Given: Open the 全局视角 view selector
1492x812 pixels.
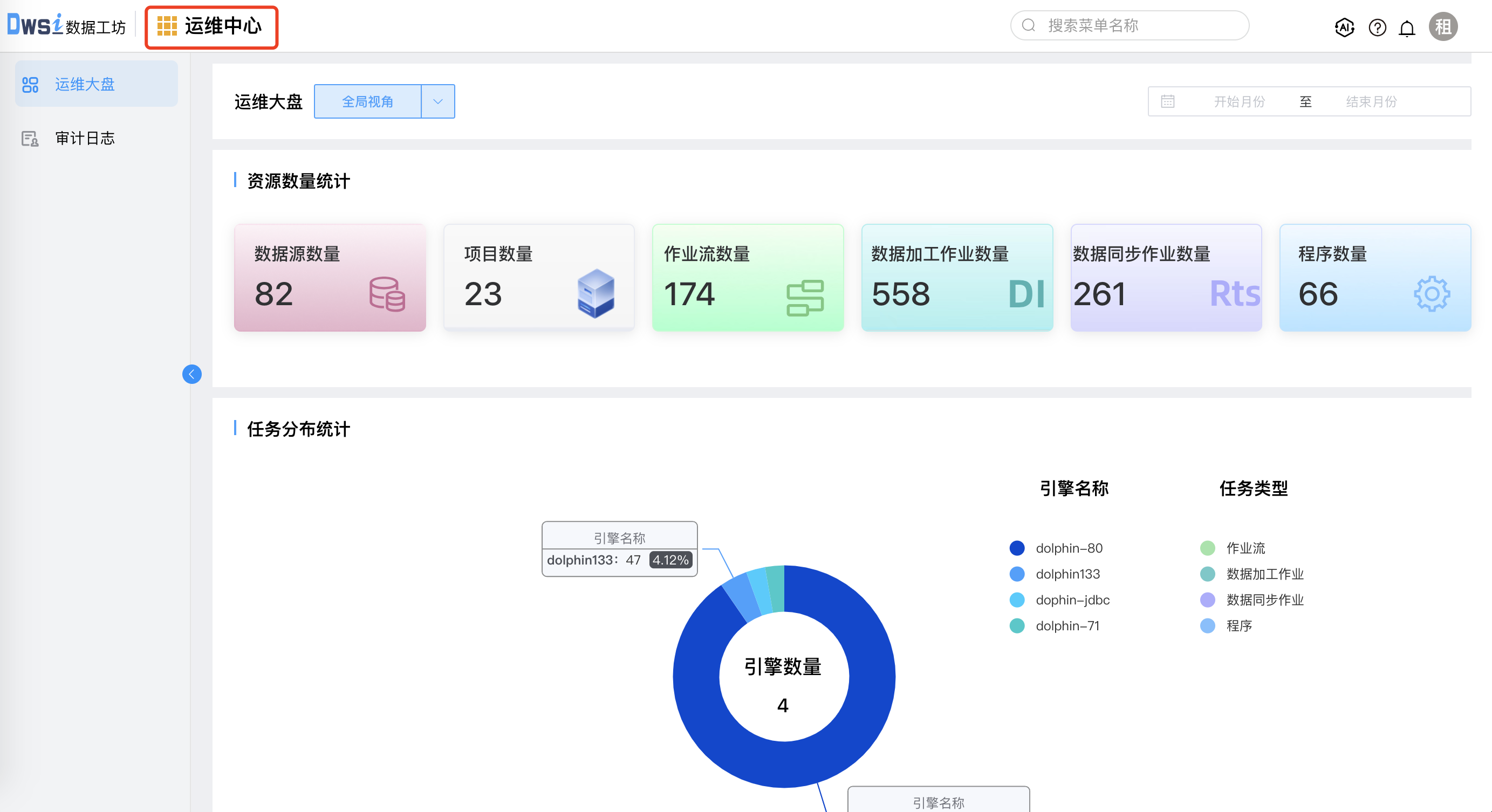Looking at the screenshot, I should [x=368, y=101].
